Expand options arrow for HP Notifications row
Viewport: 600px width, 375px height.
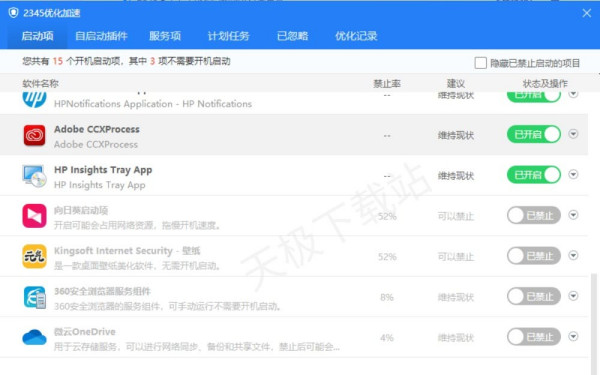[573, 94]
